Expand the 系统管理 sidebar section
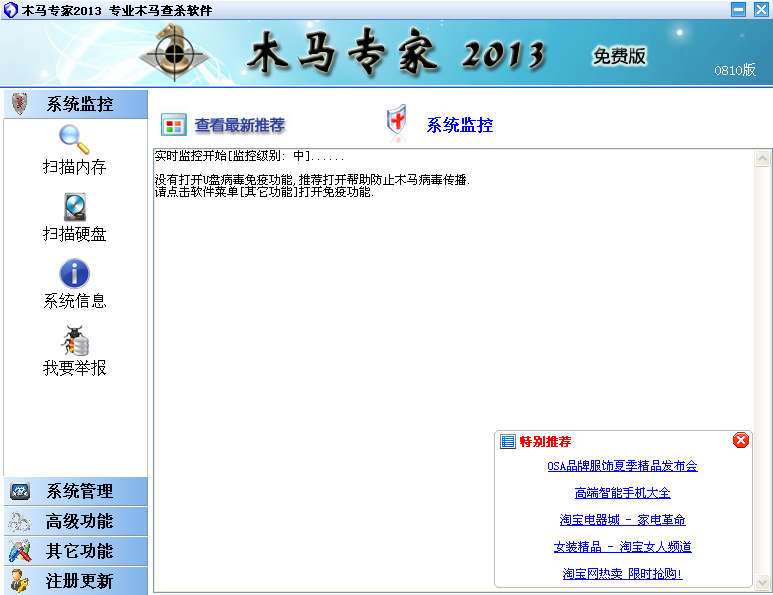The height and width of the screenshot is (595, 773). (76, 491)
